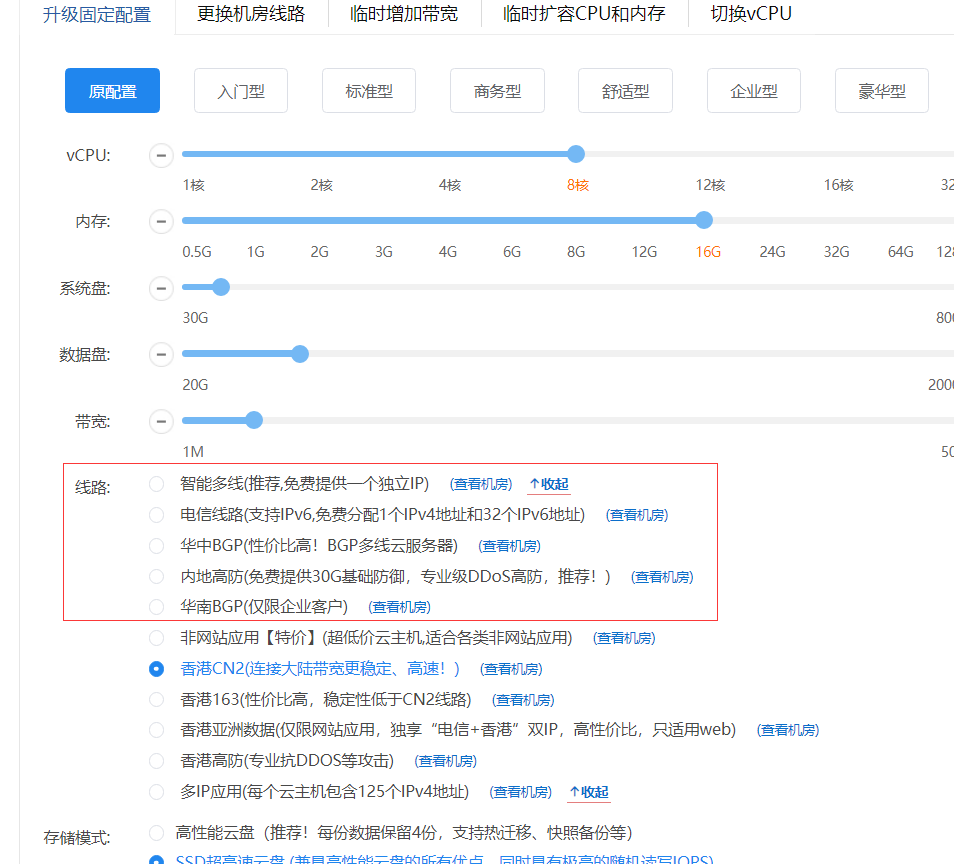Choose the 香港163 line option

[156, 699]
